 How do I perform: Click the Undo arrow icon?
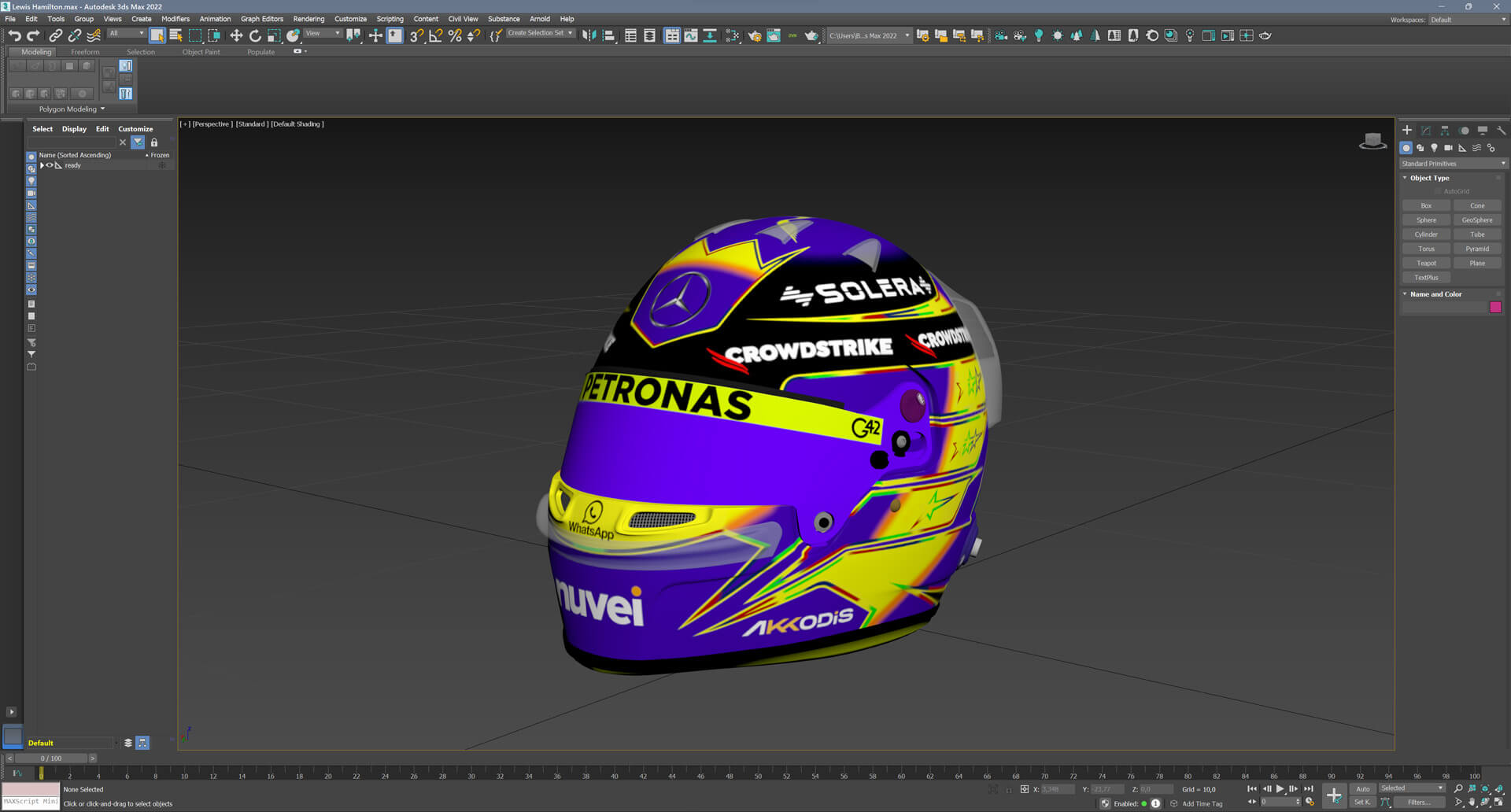click(14, 35)
